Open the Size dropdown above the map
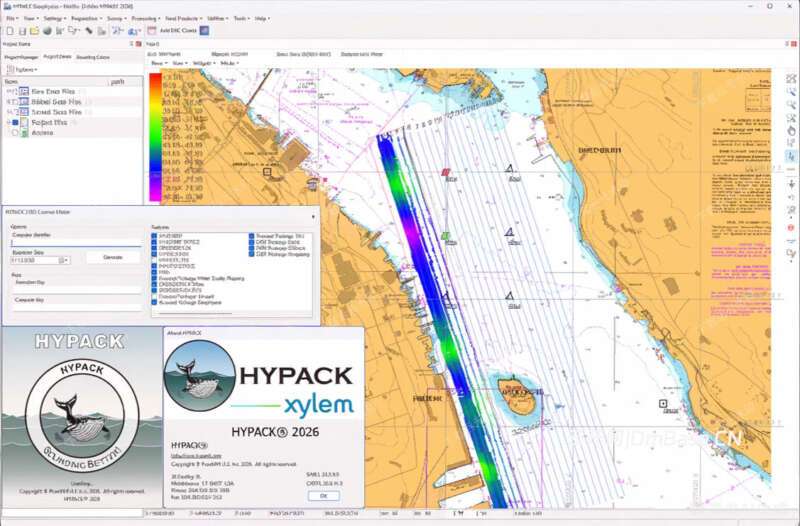This screenshot has height=526, width=800. point(180,63)
